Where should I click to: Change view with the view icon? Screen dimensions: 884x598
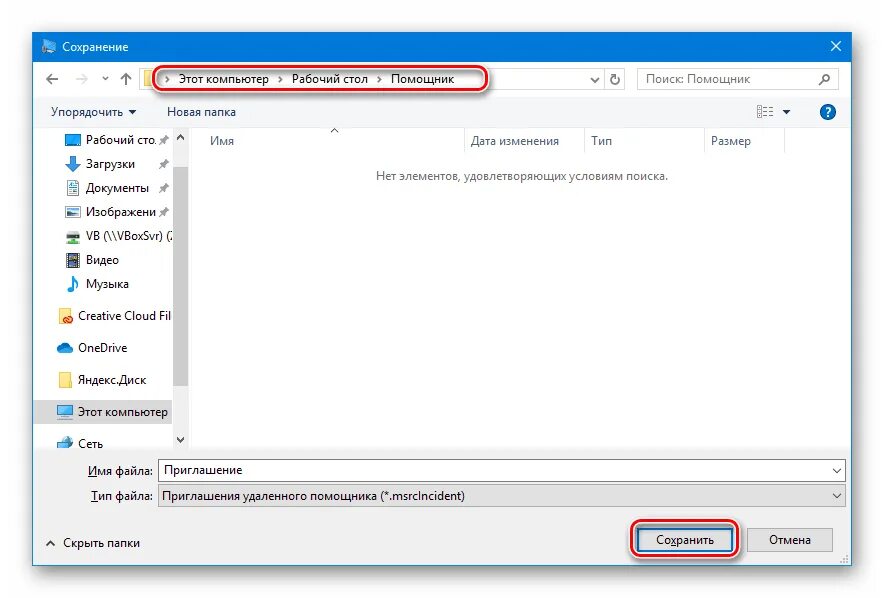[x=764, y=112]
